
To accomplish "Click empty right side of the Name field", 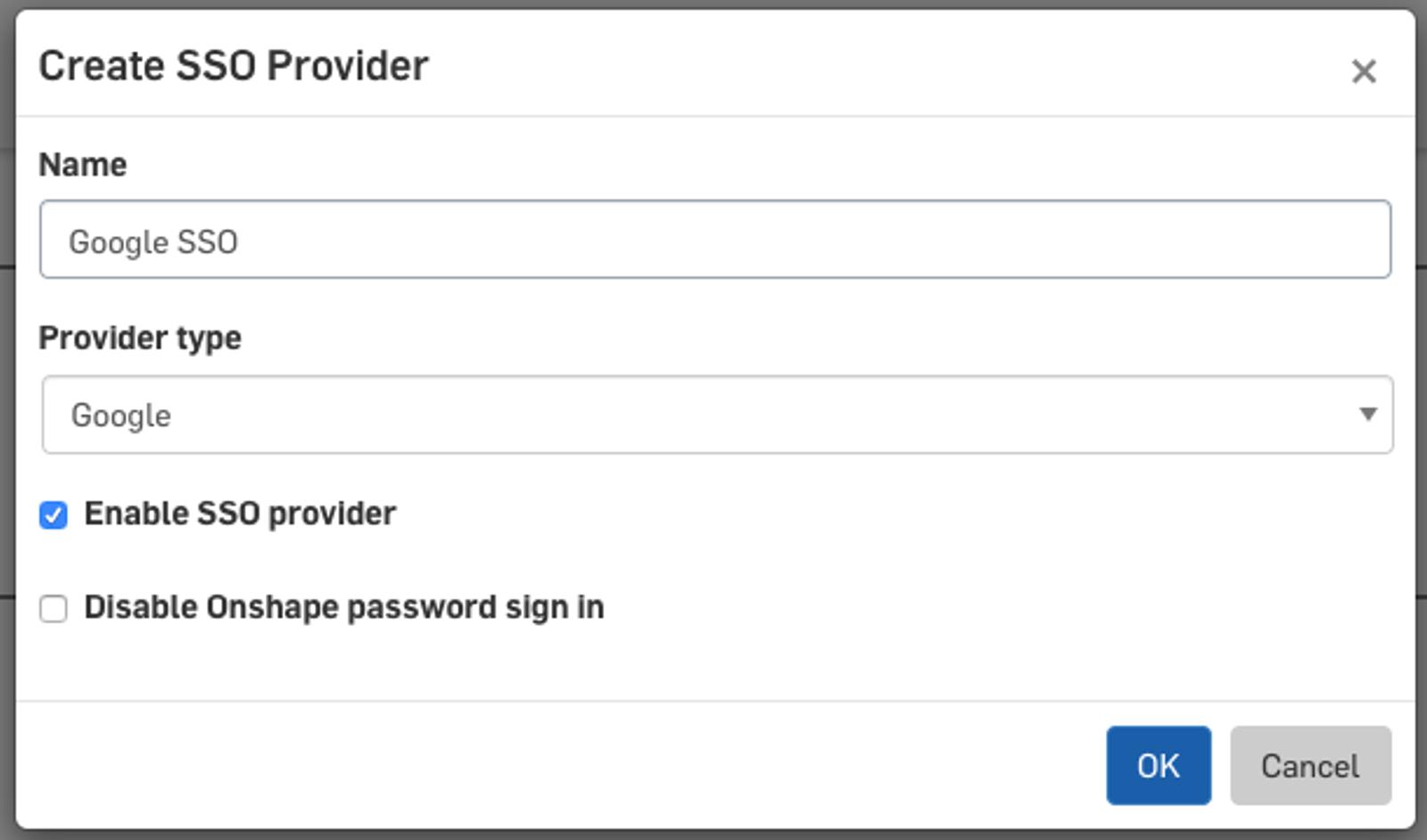I will tap(1070, 240).
